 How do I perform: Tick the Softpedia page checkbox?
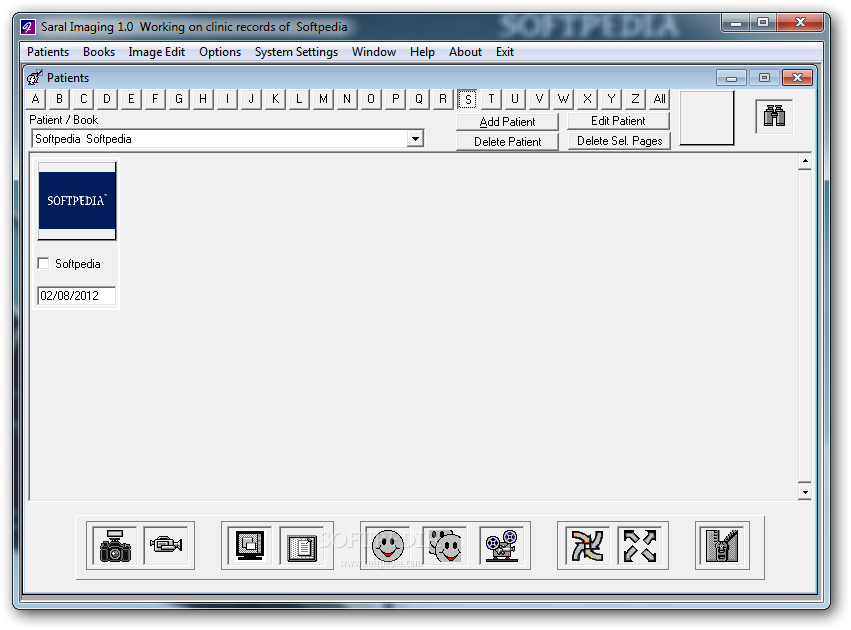point(43,263)
